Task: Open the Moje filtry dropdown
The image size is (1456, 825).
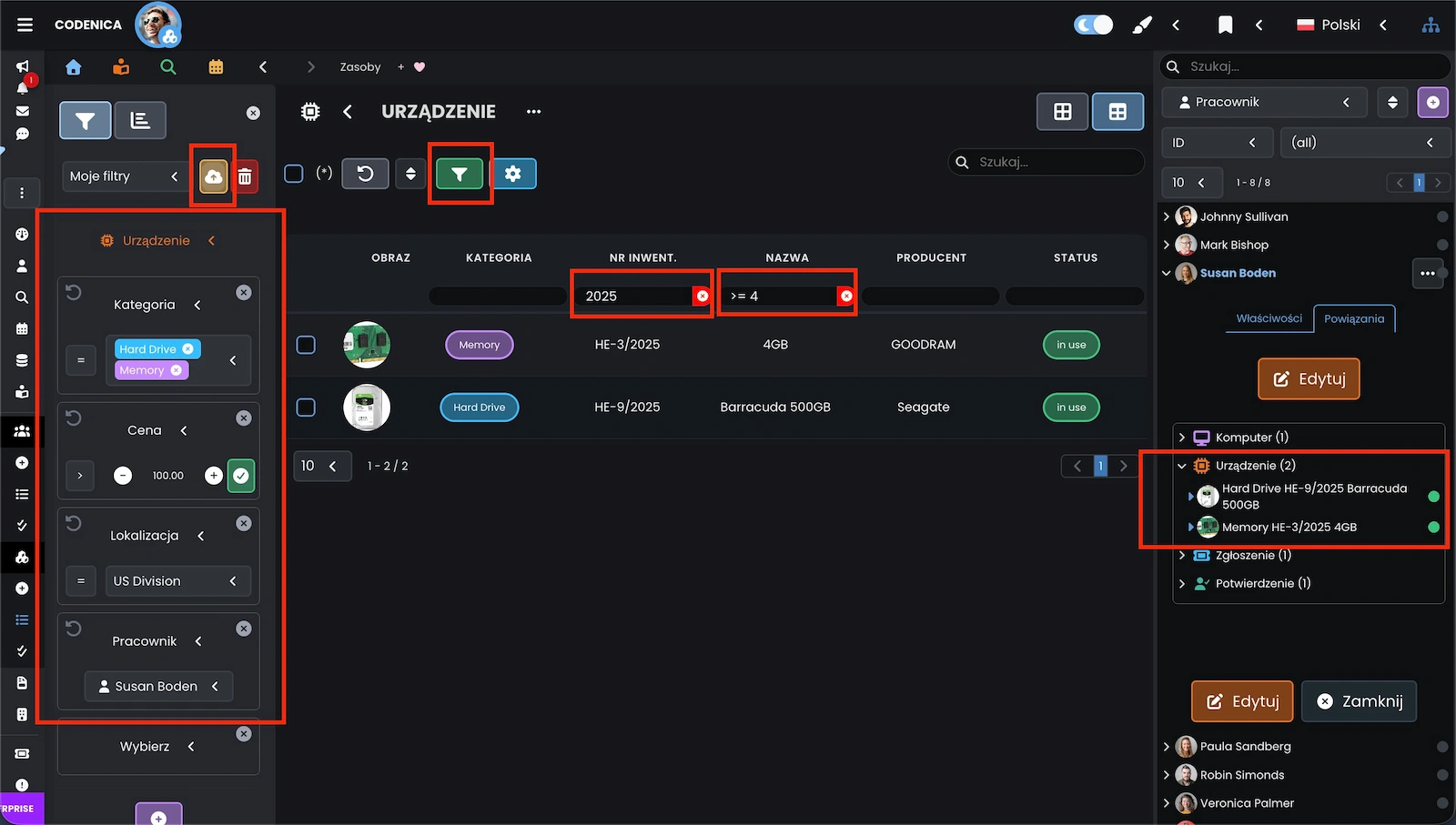Action: point(124,176)
